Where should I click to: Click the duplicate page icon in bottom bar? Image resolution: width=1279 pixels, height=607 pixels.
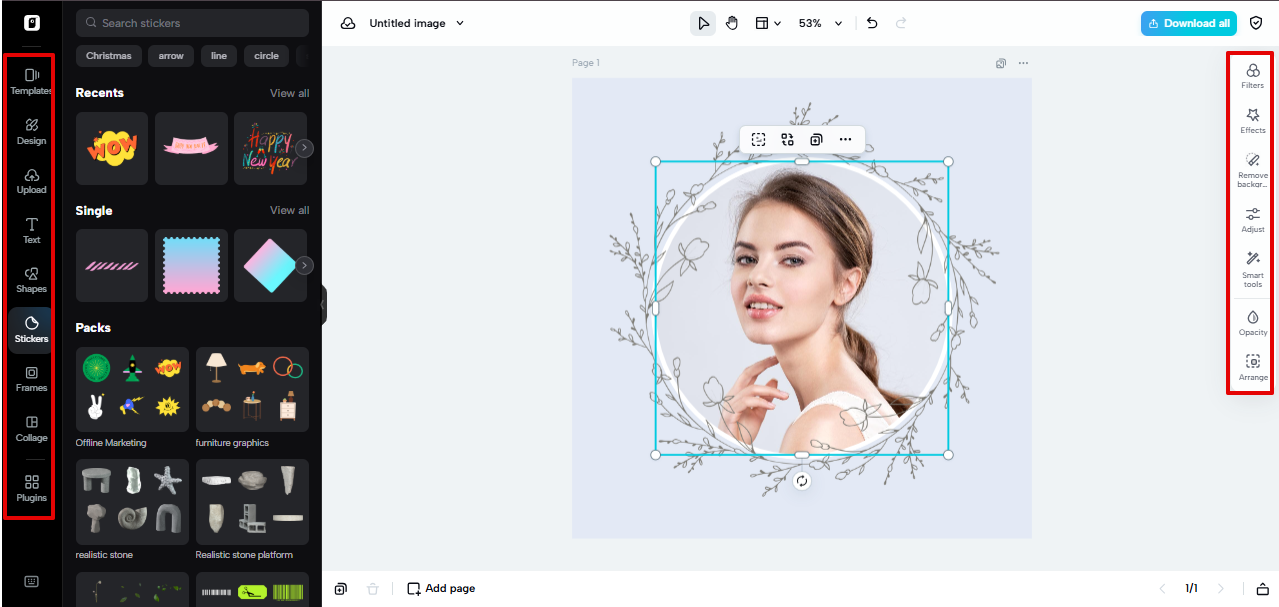click(341, 588)
